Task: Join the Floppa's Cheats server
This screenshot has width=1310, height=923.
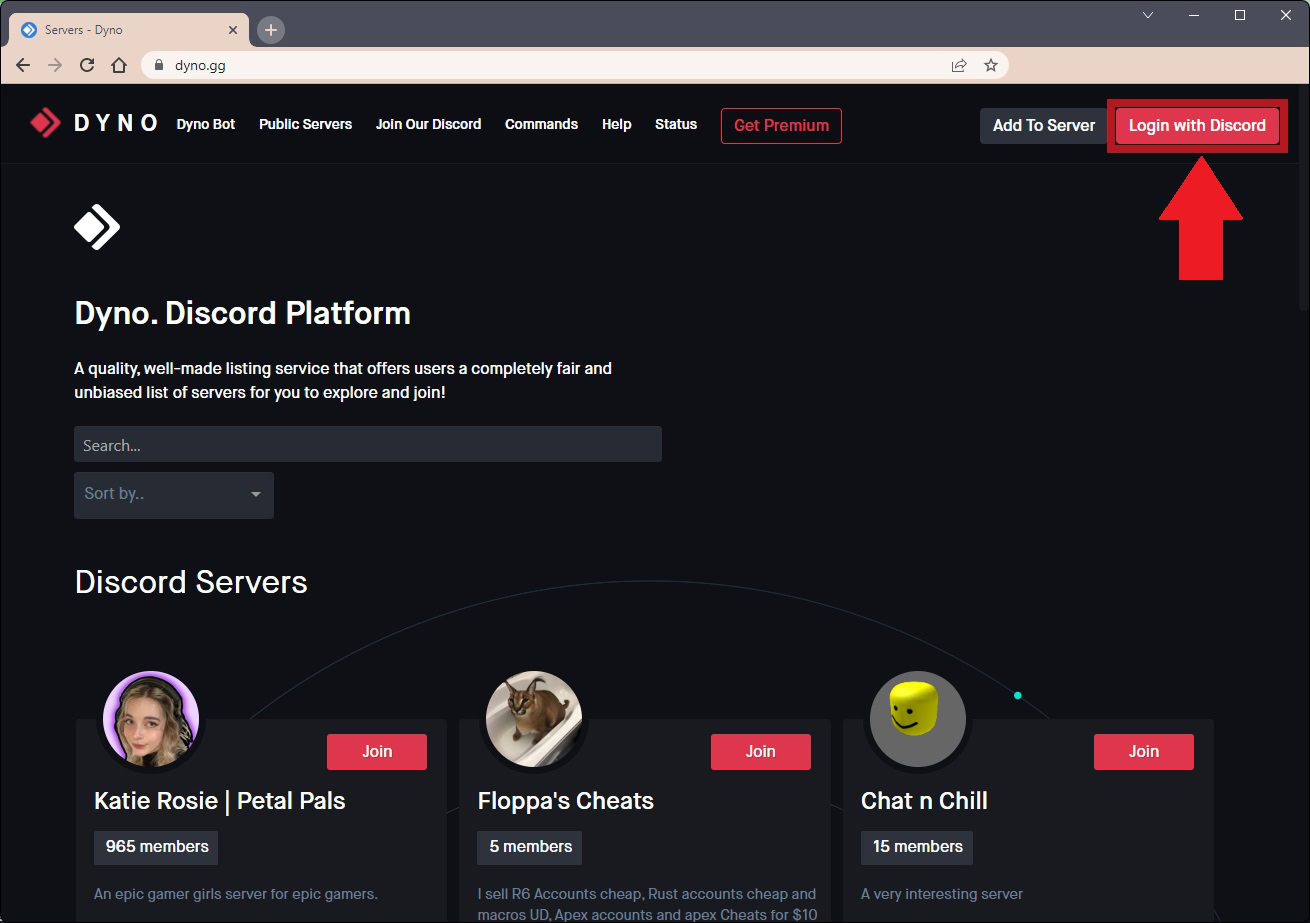Action: 760,751
